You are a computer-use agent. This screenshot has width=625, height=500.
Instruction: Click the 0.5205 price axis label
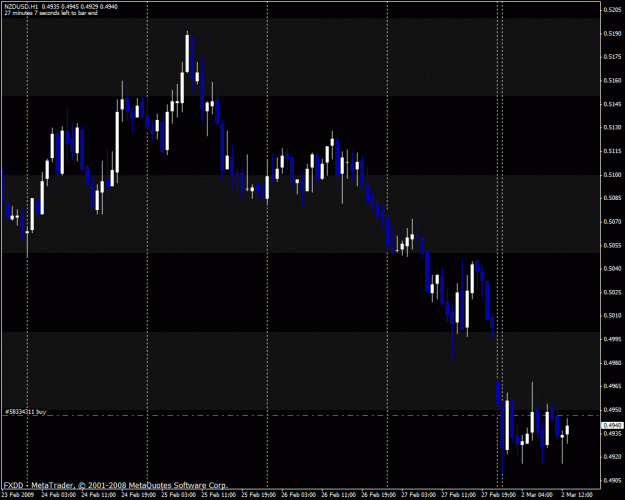coord(613,10)
